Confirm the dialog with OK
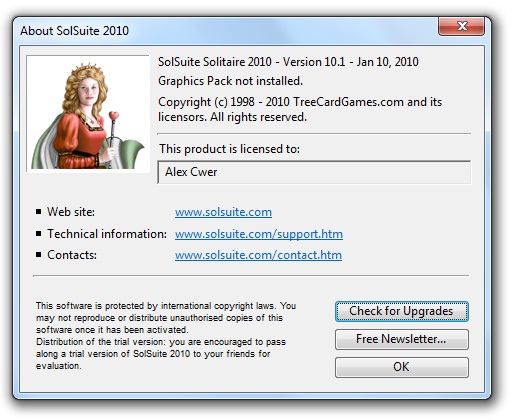 402,367
